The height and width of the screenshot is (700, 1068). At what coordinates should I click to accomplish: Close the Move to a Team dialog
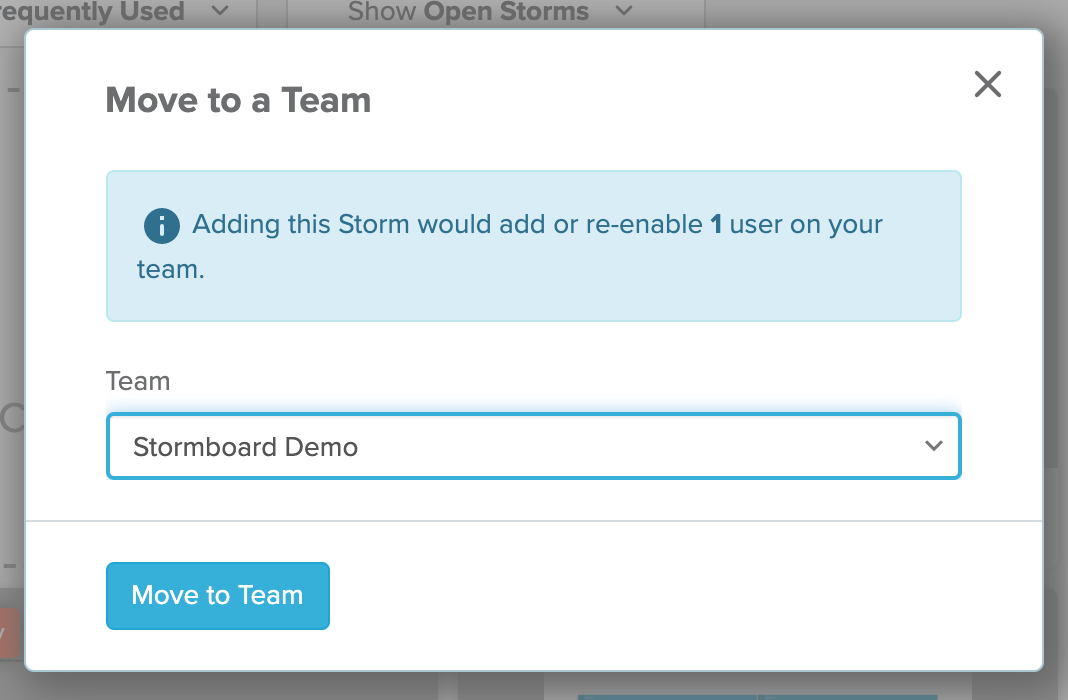(x=988, y=84)
